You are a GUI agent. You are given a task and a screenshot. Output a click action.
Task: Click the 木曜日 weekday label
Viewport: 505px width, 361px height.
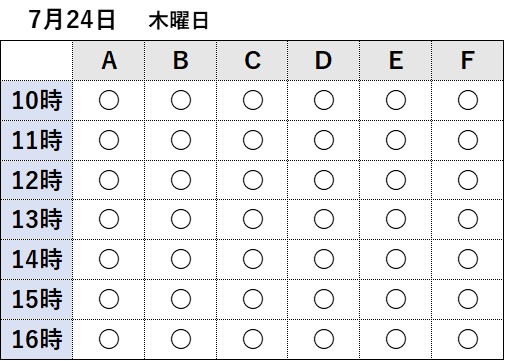point(179,21)
